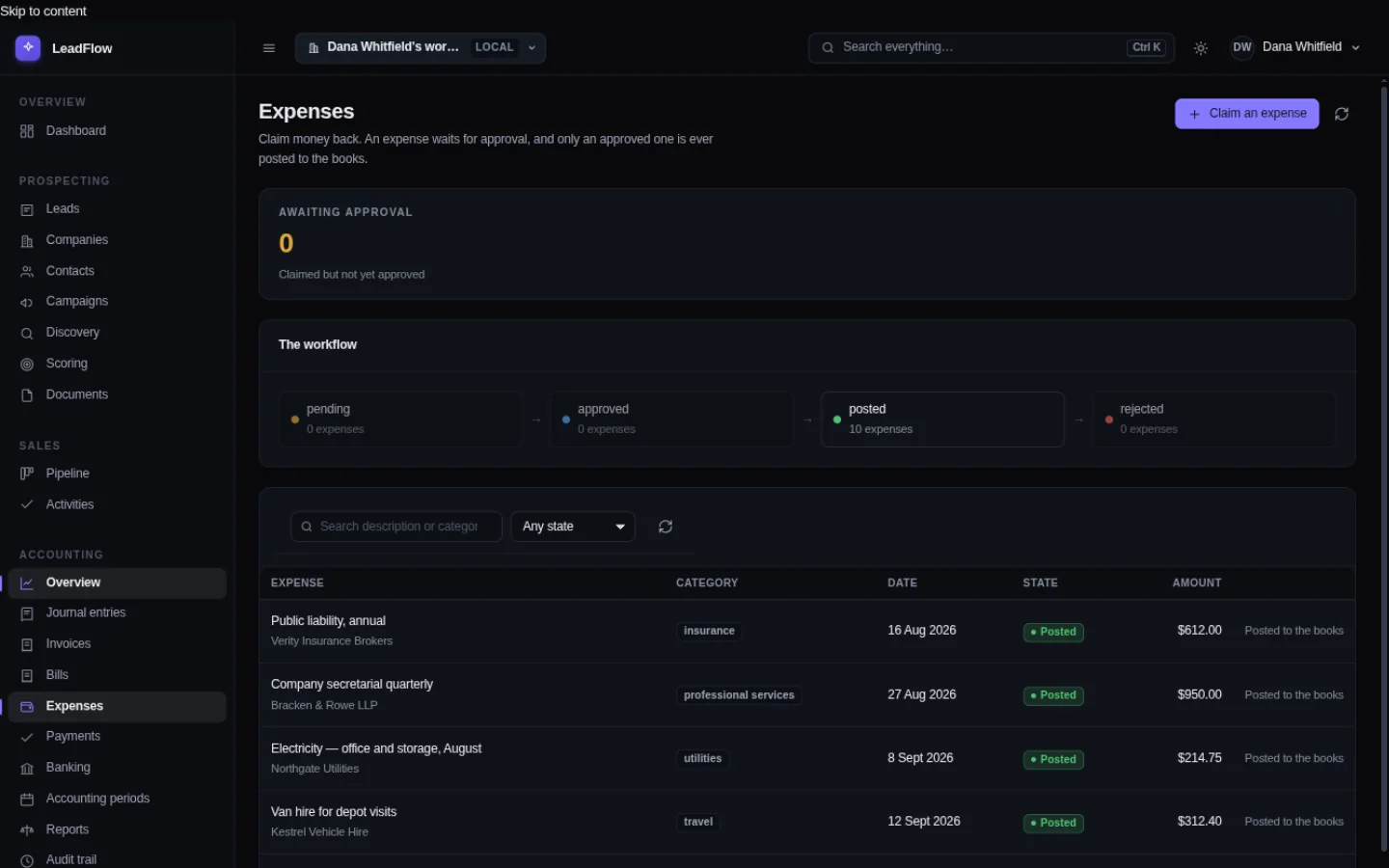Click the Leads sidebar icon

[27, 209]
